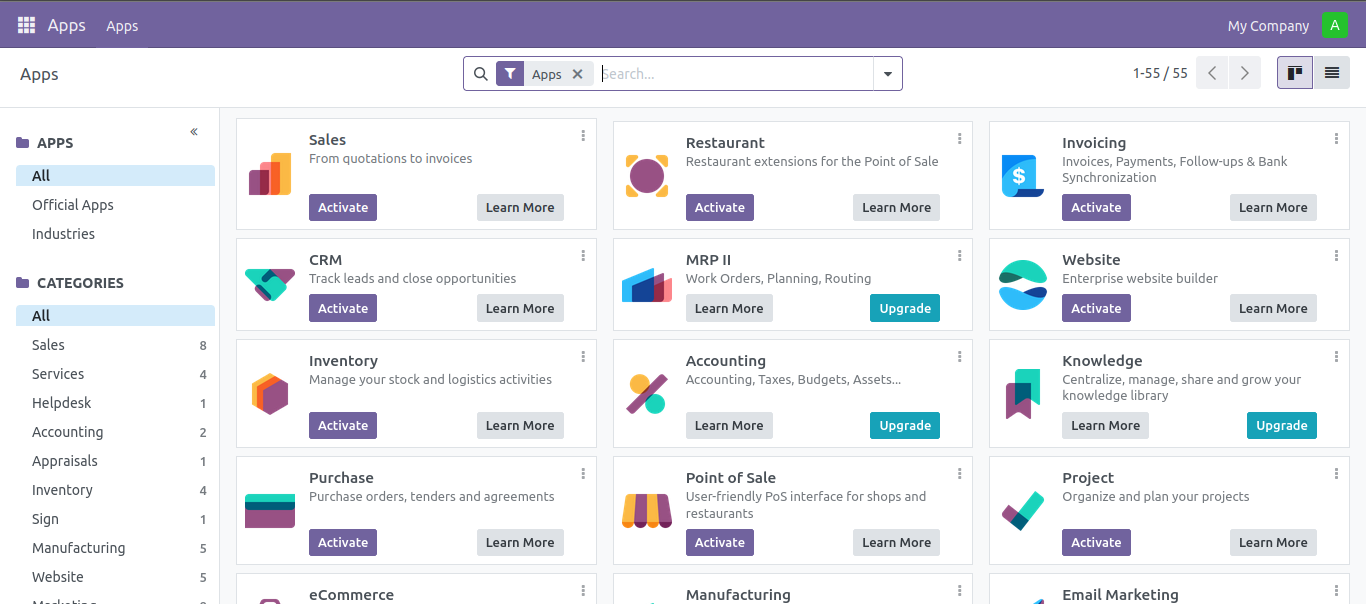1366x604 pixels.
Task: Open the Point of Sale card kebab menu
Action: [x=960, y=474]
